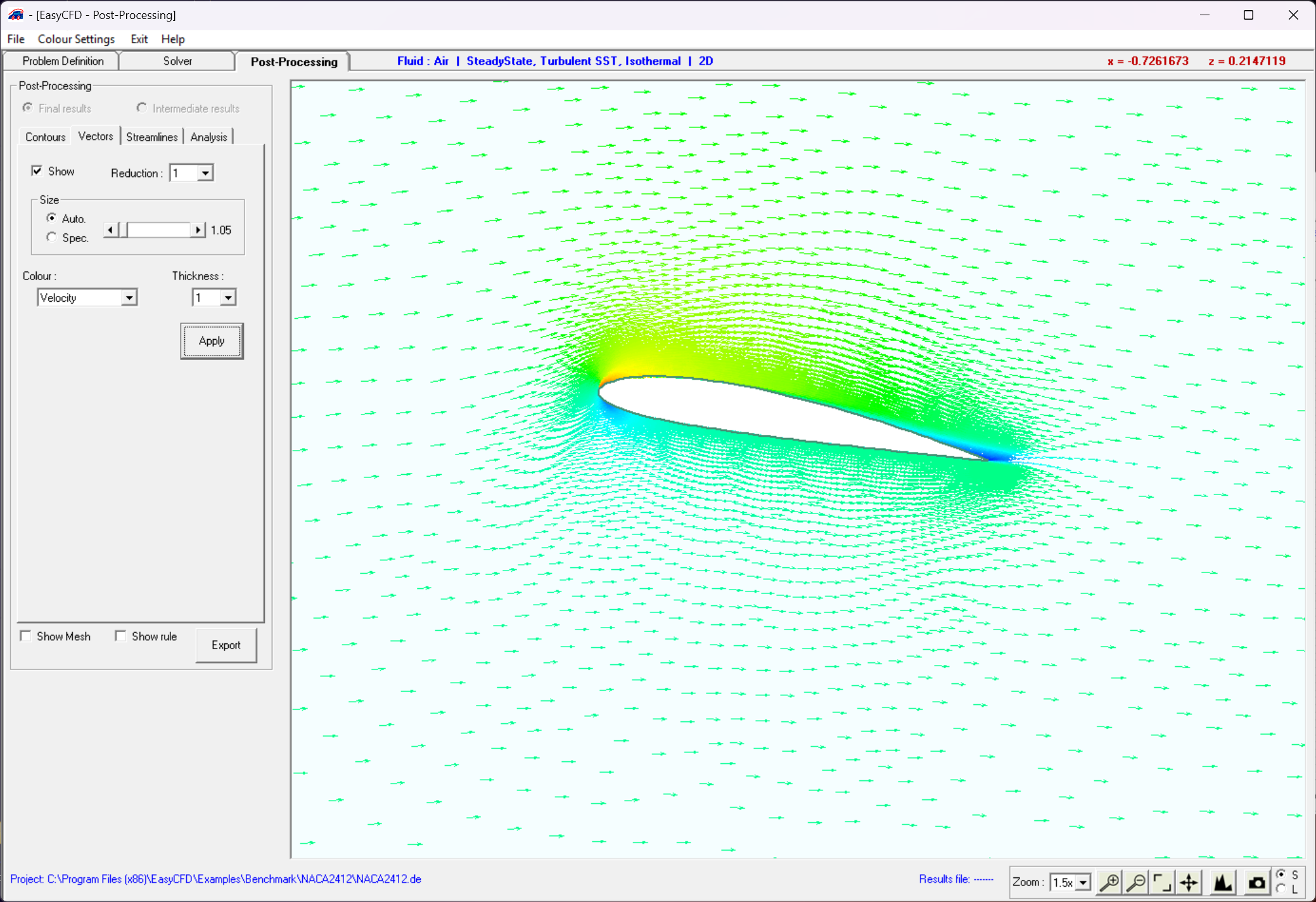This screenshot has width=1316, height=902.
Task: Click the slider right arrow for vector size
Action: (x=198, y=229)
